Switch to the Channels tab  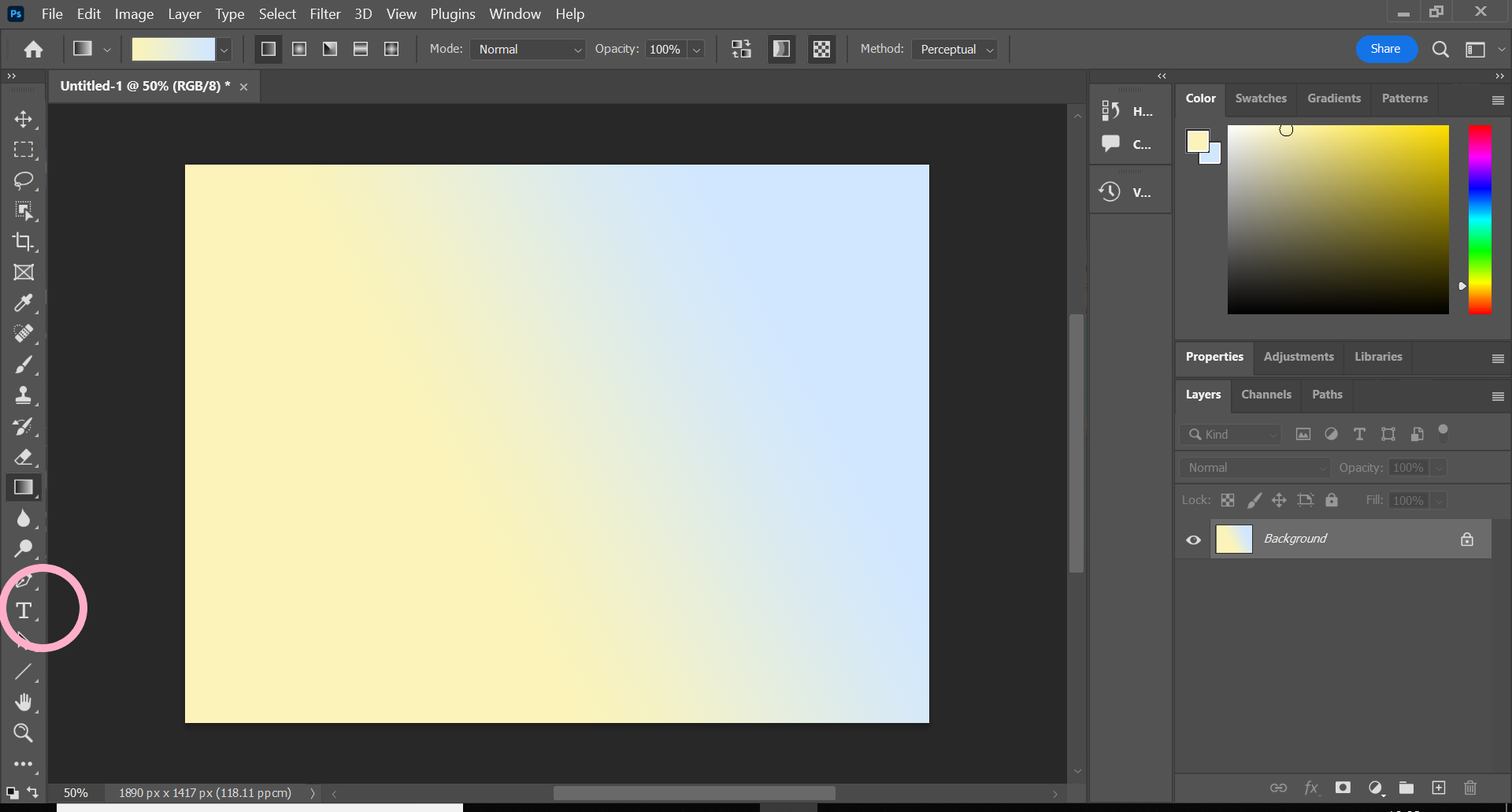pyautogui.click(x=1266, y=395)
